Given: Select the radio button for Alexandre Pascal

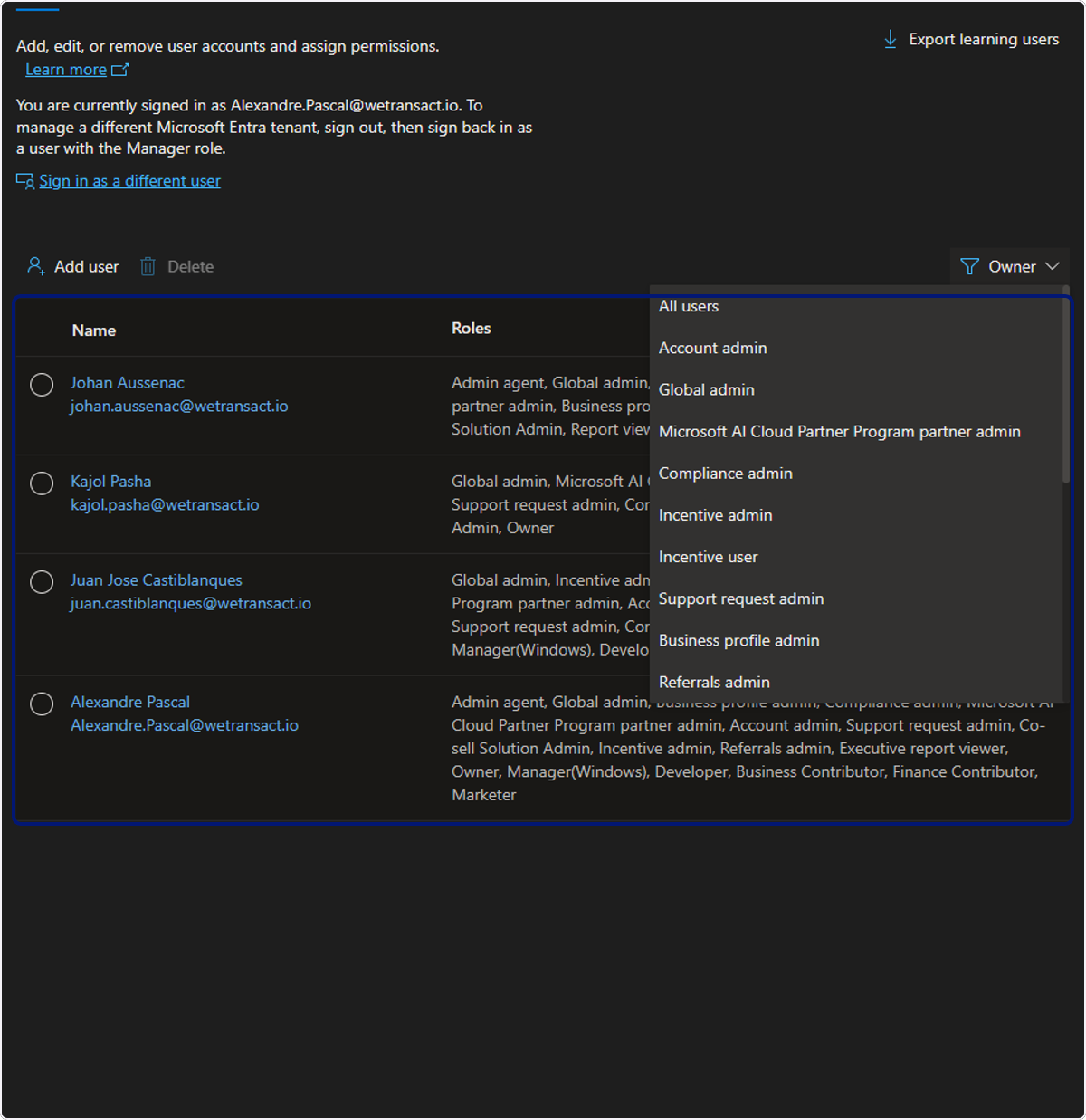Looking at the screenshot, I should (42, 704).
